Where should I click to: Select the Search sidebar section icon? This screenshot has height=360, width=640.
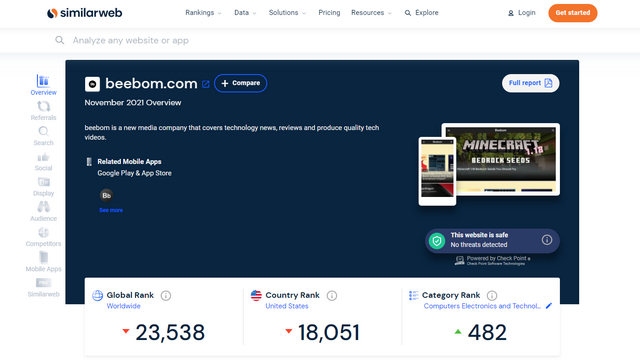coord(43,131)
